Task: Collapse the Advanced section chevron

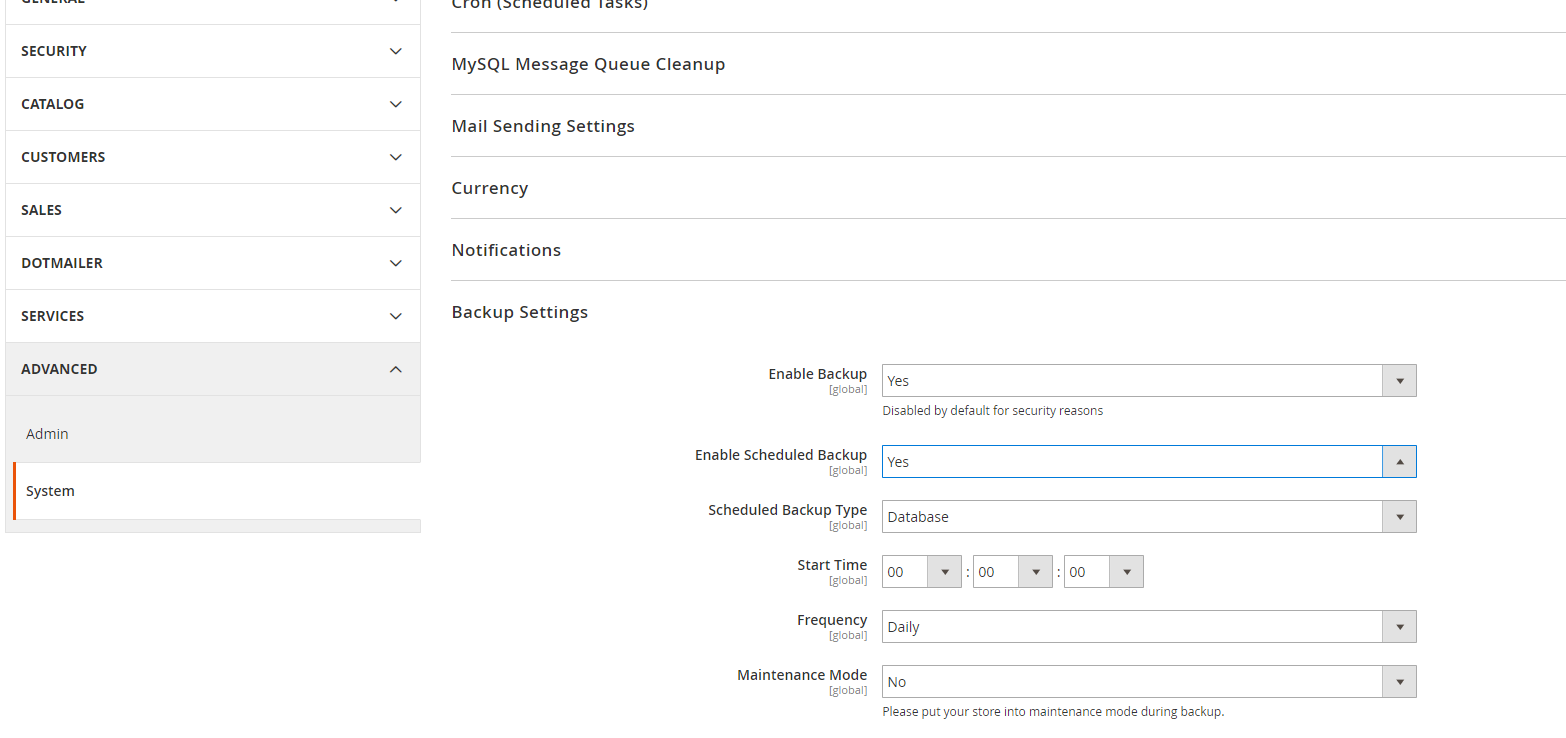Action: coord(396,369)
